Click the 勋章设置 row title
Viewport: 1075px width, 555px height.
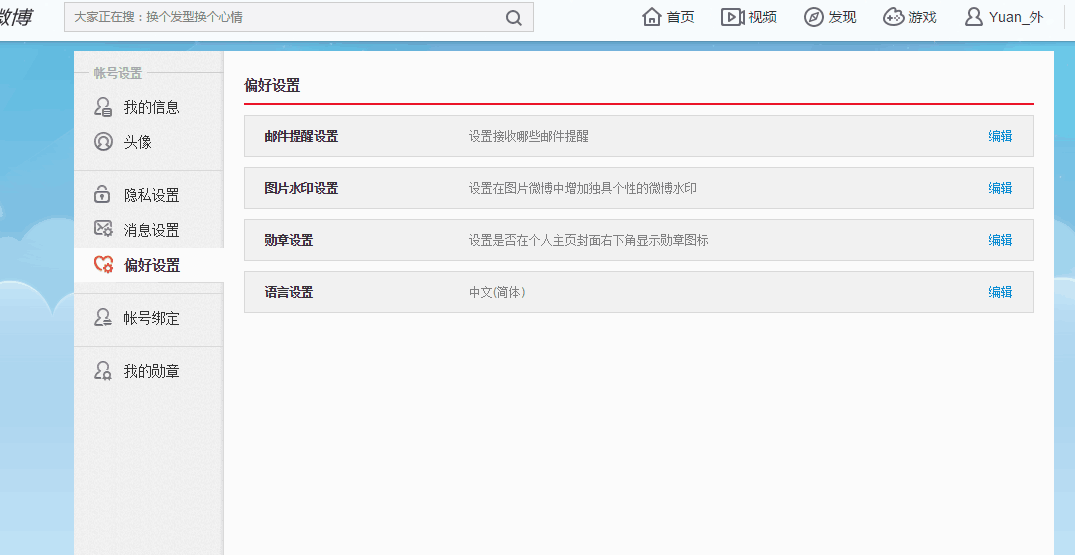tap(289, 240)
